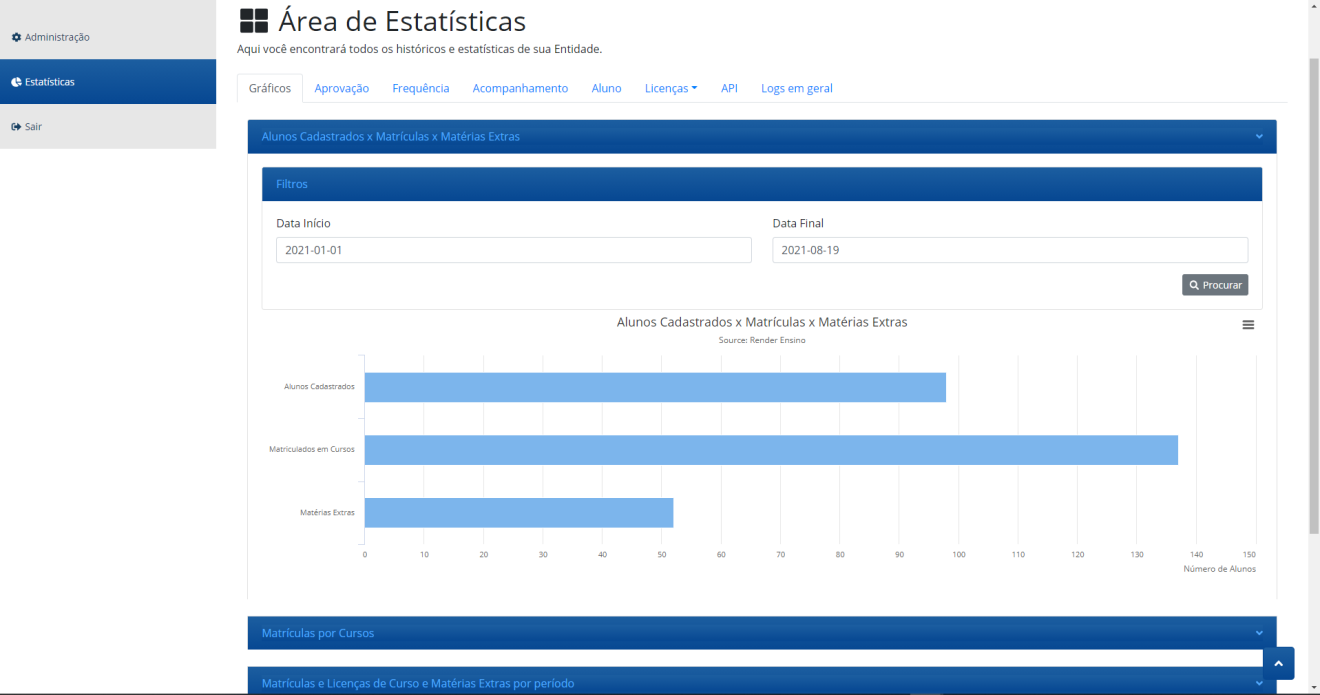Image resolution: width=1320 pixels, height=695 pixels.
Task: Open the Frequência tab
Action: [421, 88]
